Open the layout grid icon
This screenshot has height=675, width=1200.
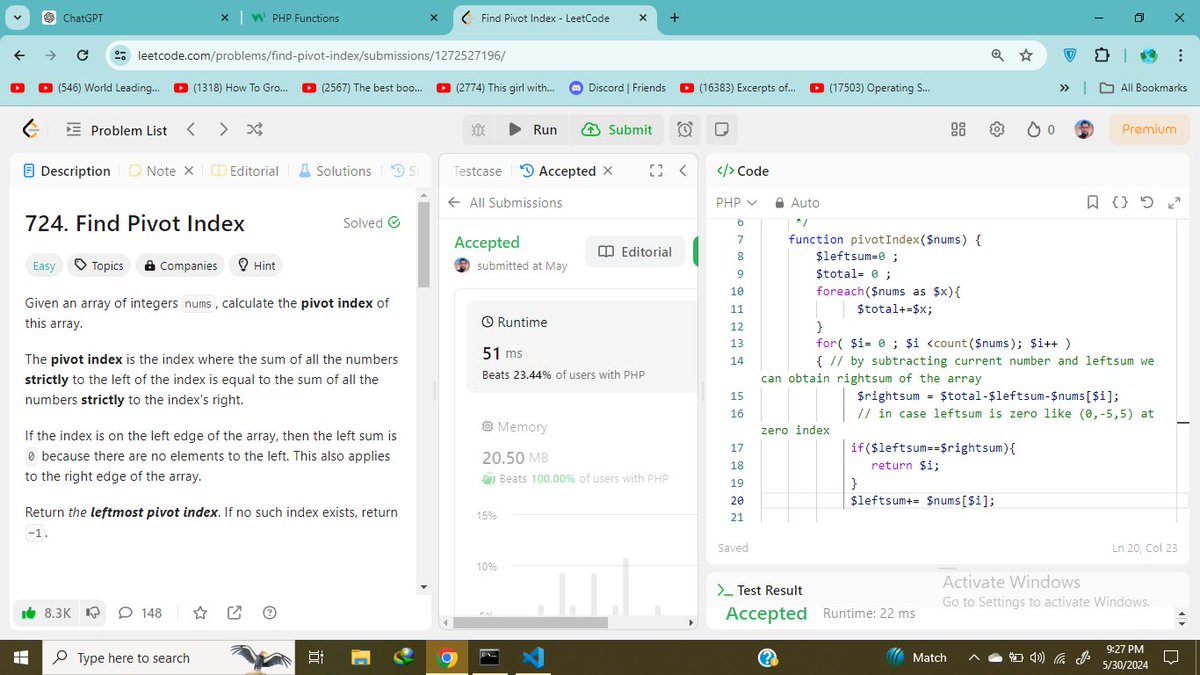point(958,129)
